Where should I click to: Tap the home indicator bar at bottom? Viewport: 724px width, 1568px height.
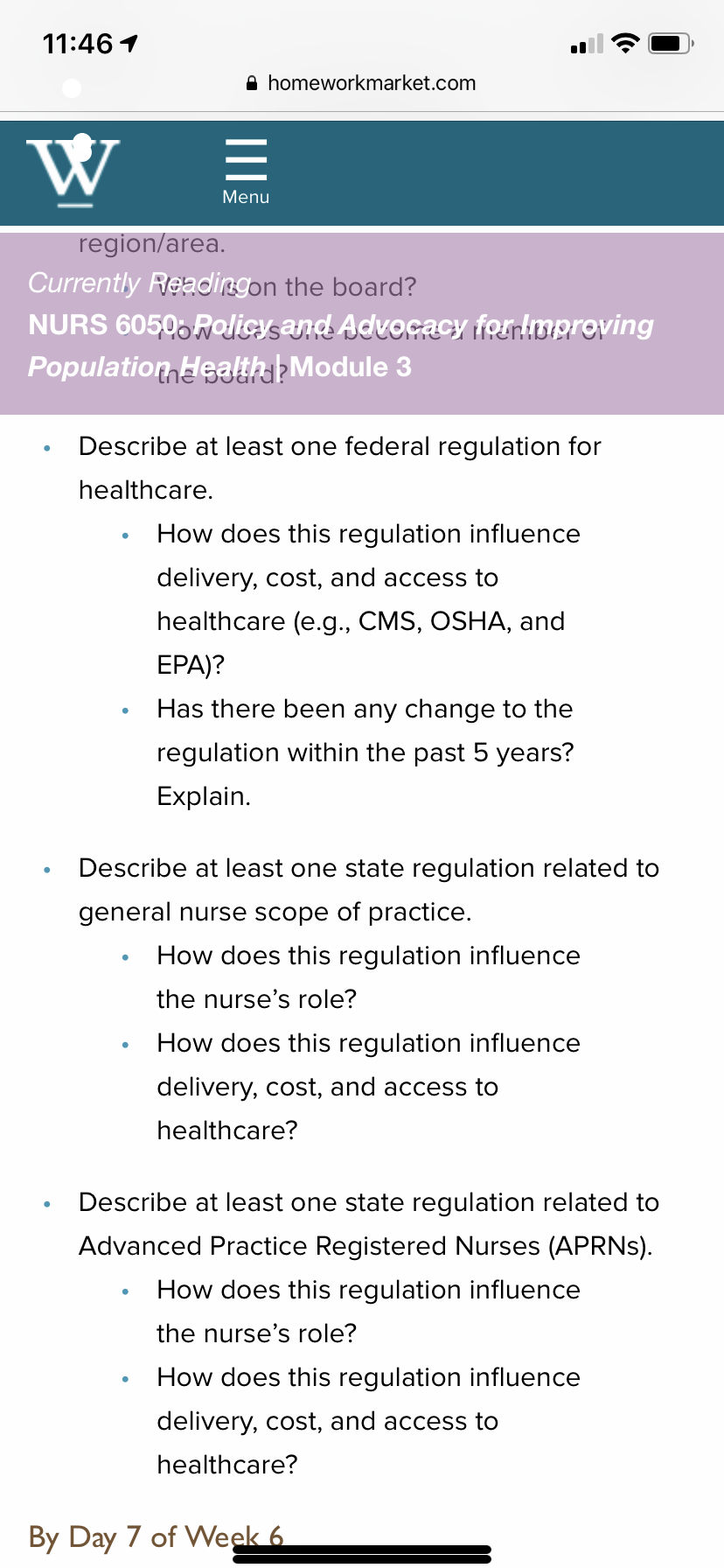pos(362,1552)
